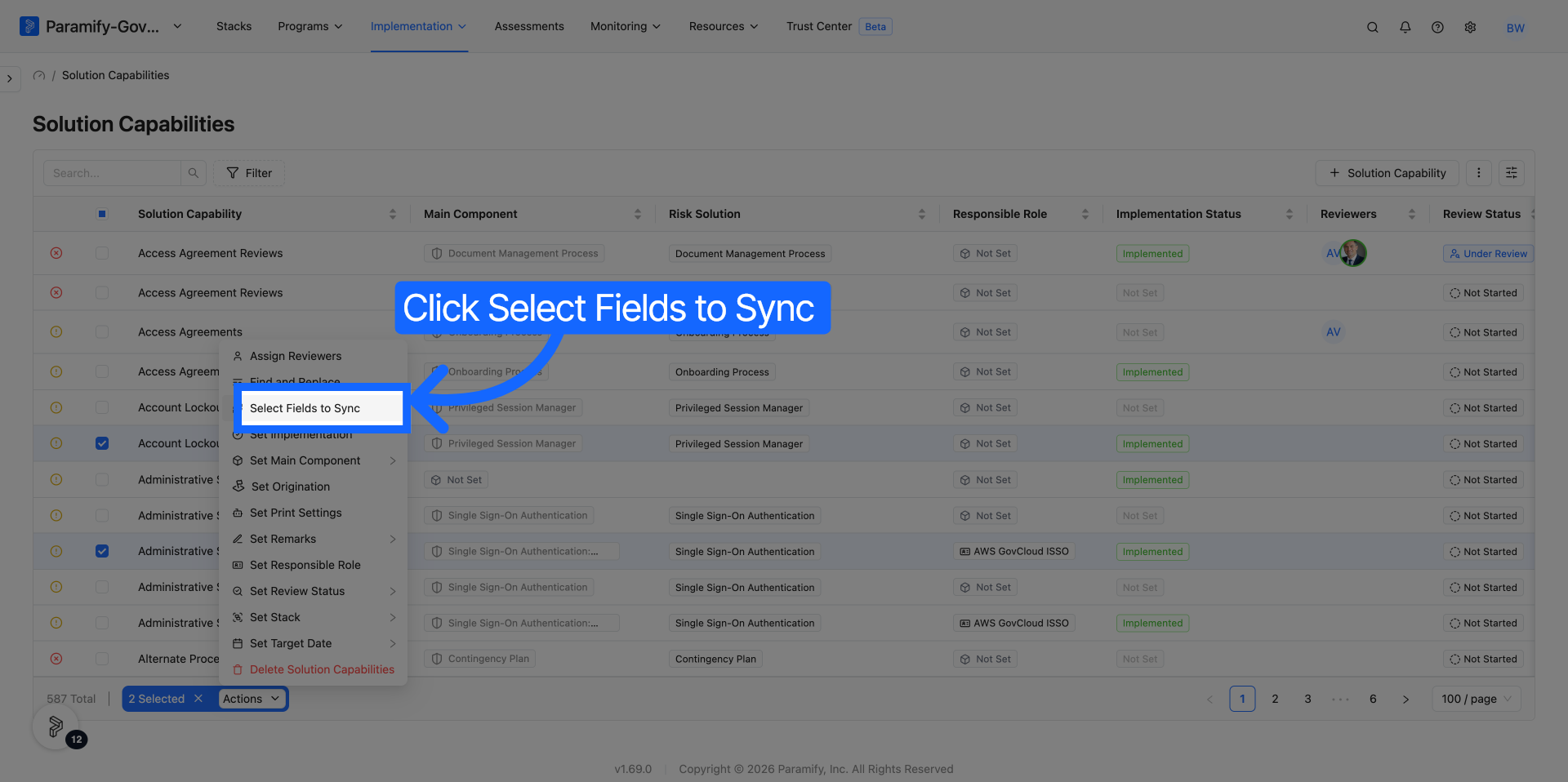Uncheck the selected Administrative row with AWS GovCloud ISSO
The height and width of the screenshot is (782, 1568).
(x=102, y=551)
